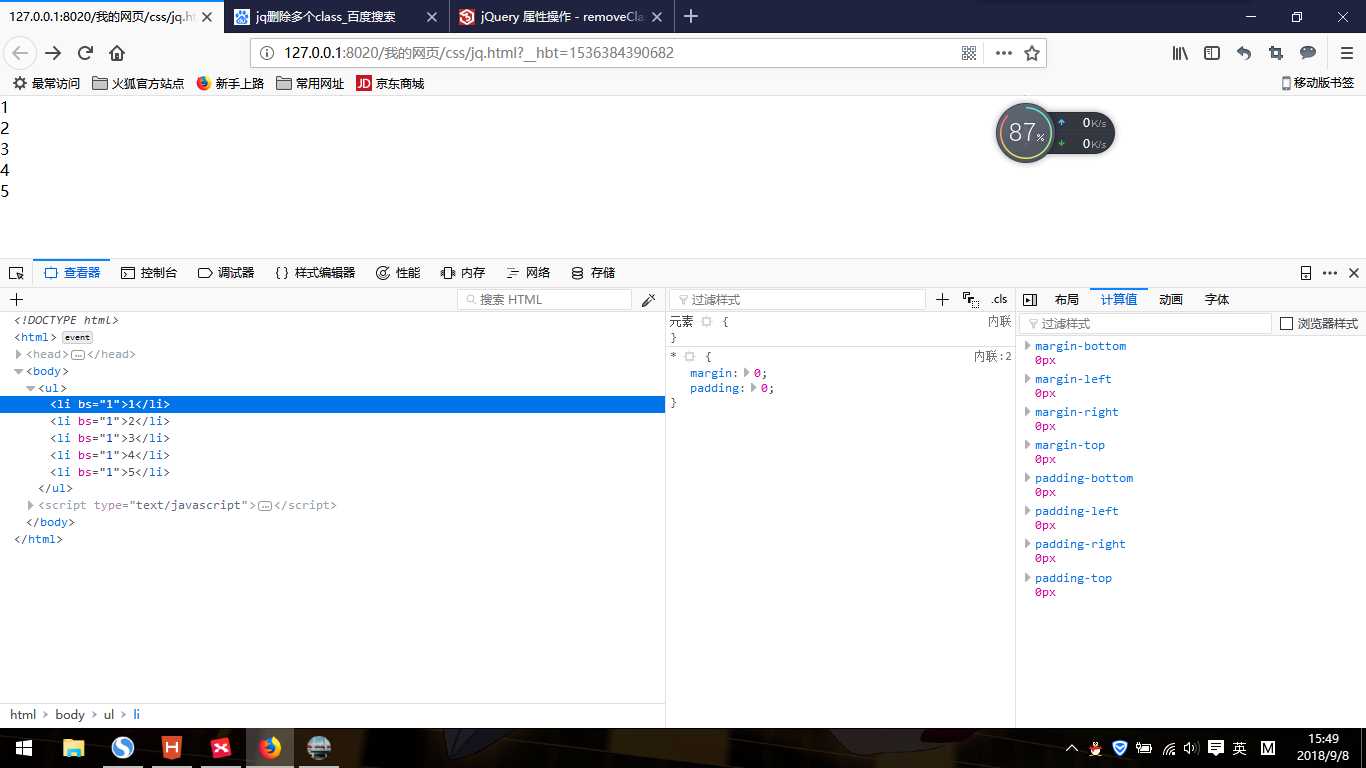Image resolution: width=1366 pixels, height=768 pixels.
Task: Click the event badge on html node
Action: [77, 338]
